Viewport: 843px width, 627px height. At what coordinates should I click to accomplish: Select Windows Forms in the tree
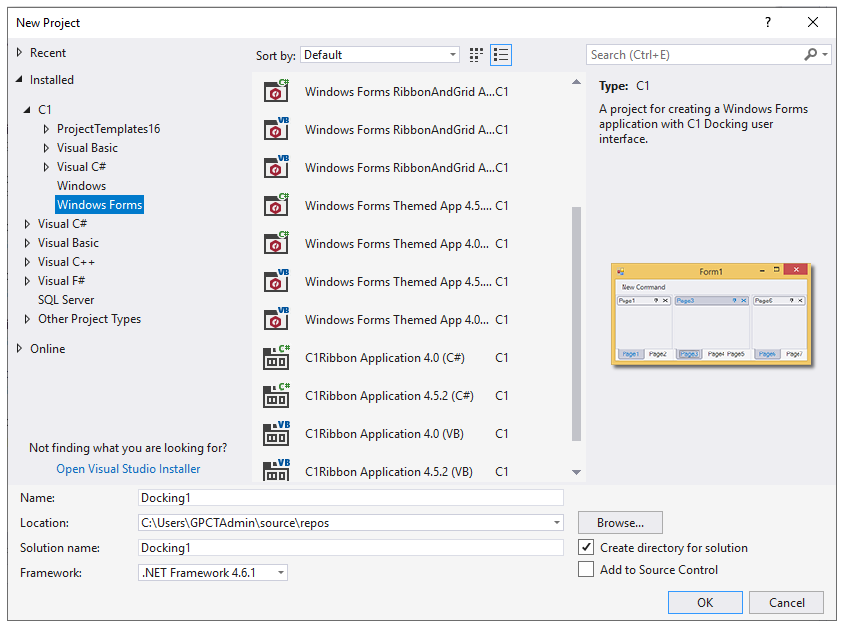point(99,205)
